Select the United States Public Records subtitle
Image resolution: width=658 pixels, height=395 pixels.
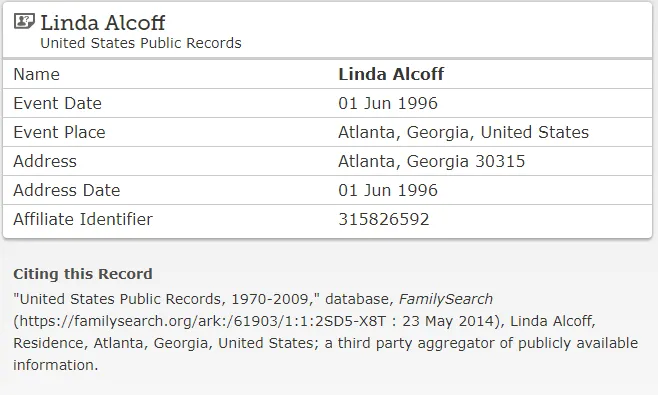click(141, 43)
